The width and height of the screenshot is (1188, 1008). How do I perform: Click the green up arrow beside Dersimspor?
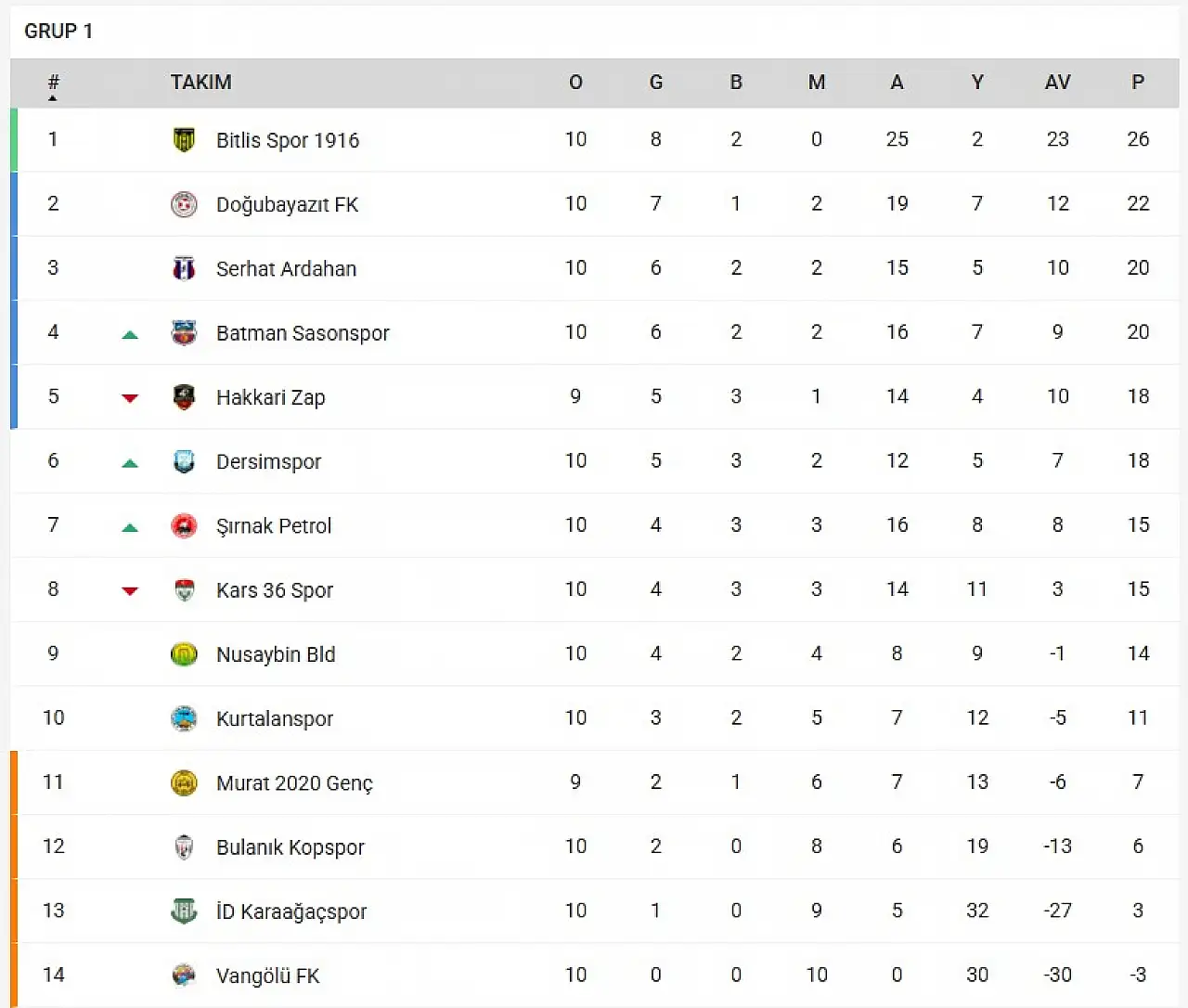click(130, 463)
